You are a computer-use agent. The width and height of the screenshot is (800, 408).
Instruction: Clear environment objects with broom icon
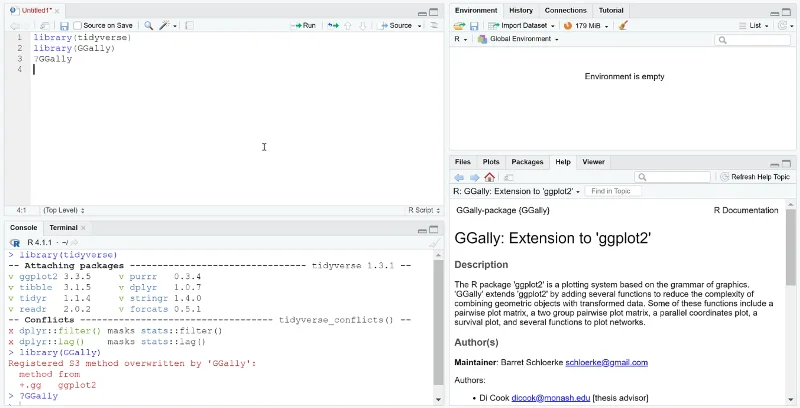click(x=622, y=26)
